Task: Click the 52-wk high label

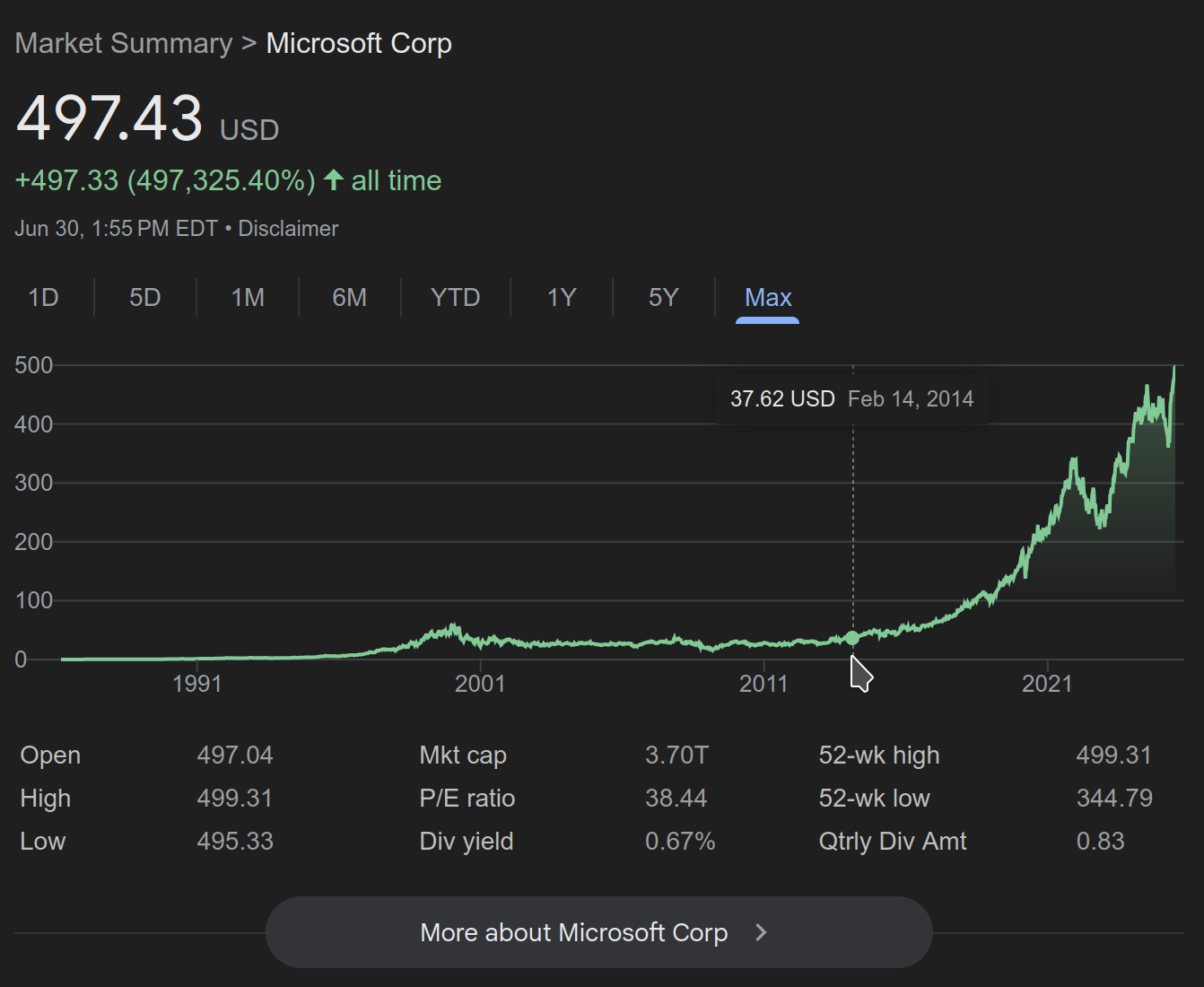Action: click(879, 756)
